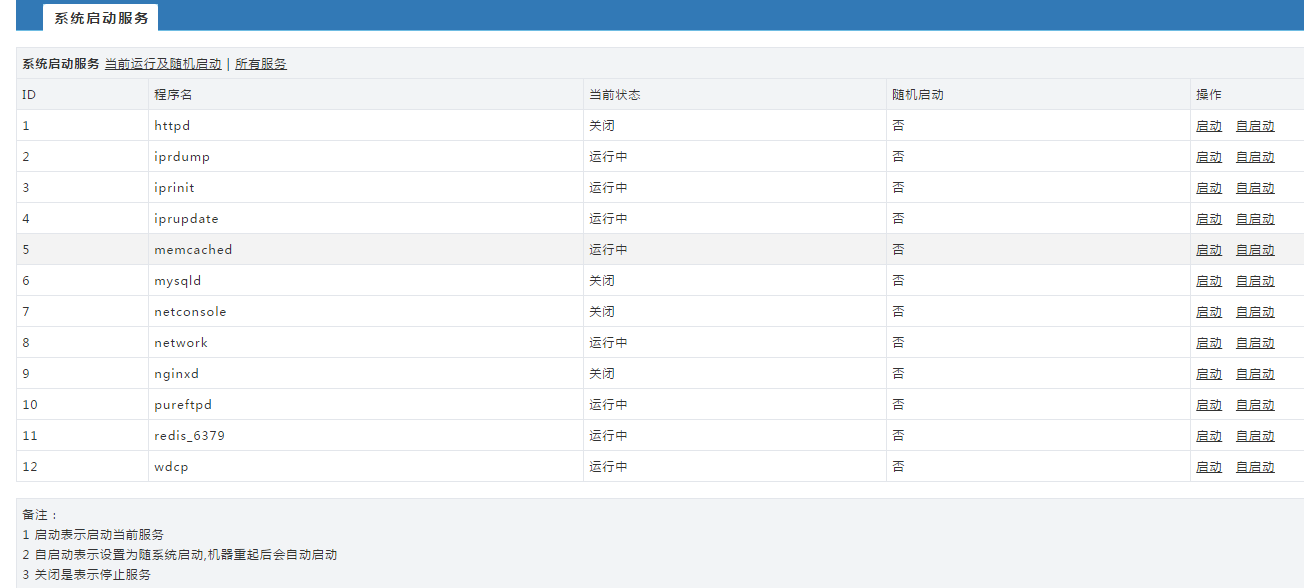The height and width of the screenshot is (588, 1304).
Task: Select the iprupdate program name cell
Action: 366,219
